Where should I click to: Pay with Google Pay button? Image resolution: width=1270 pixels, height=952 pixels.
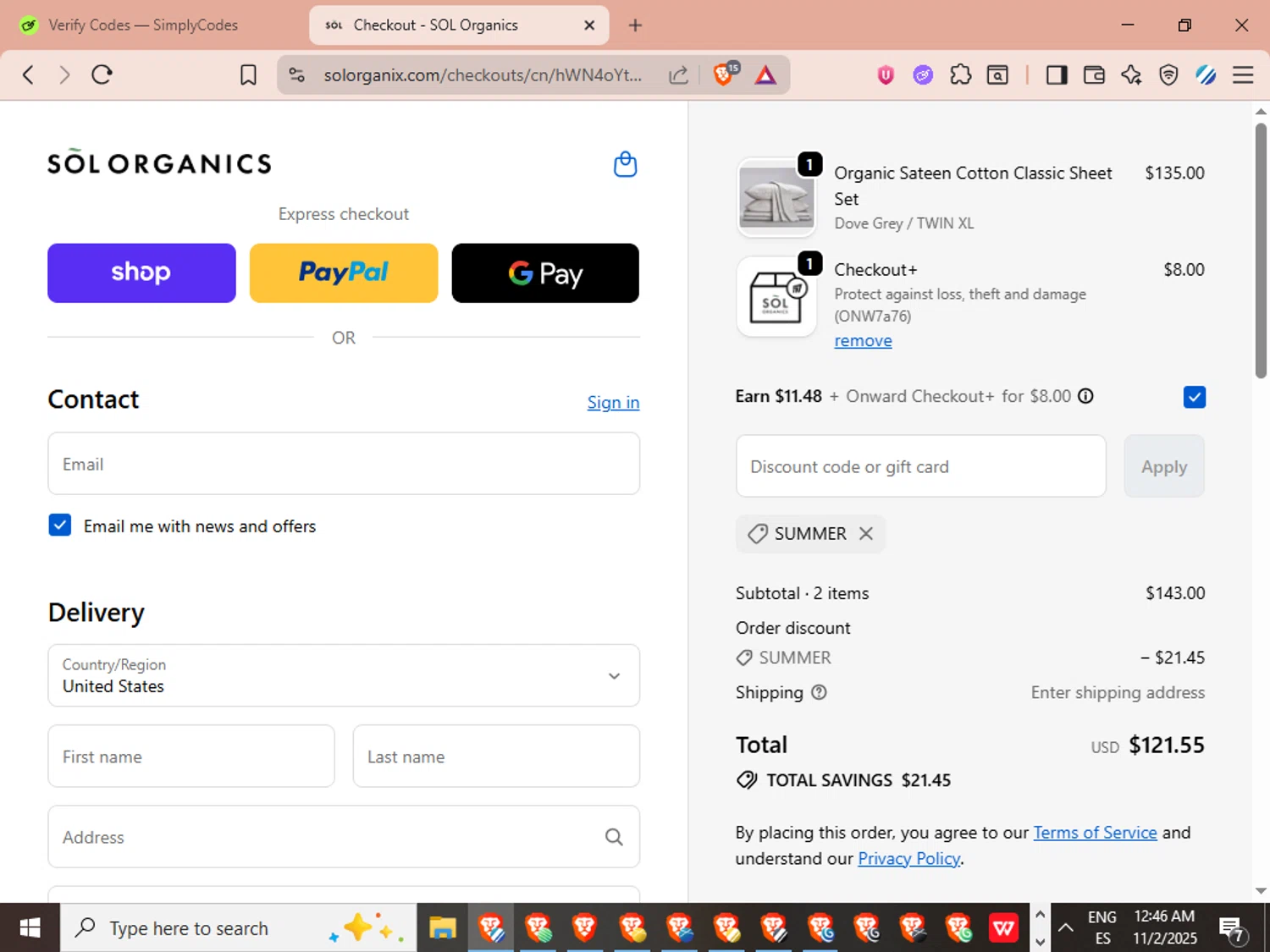pyautogui.click(x=545, y=273)
